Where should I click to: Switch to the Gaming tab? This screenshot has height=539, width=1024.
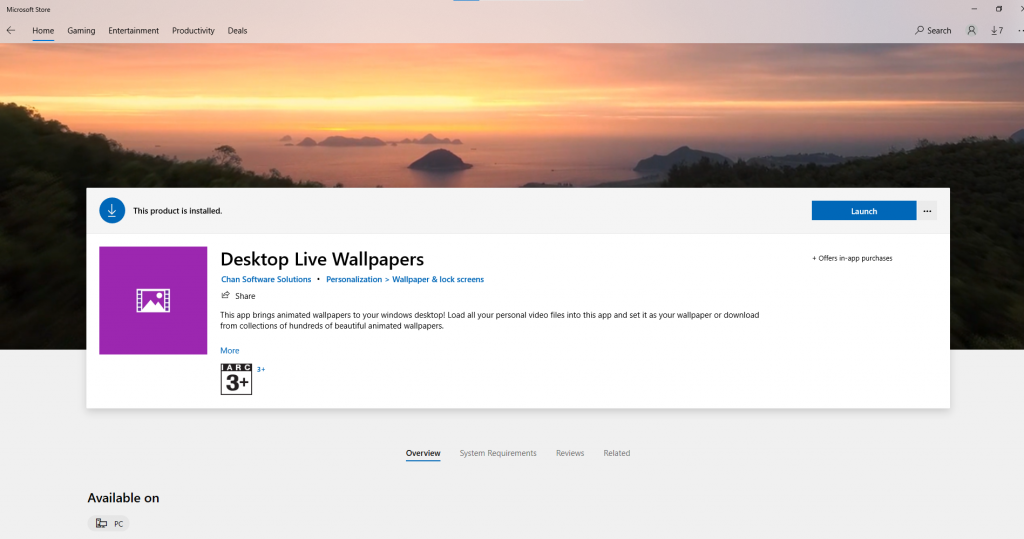81,31
